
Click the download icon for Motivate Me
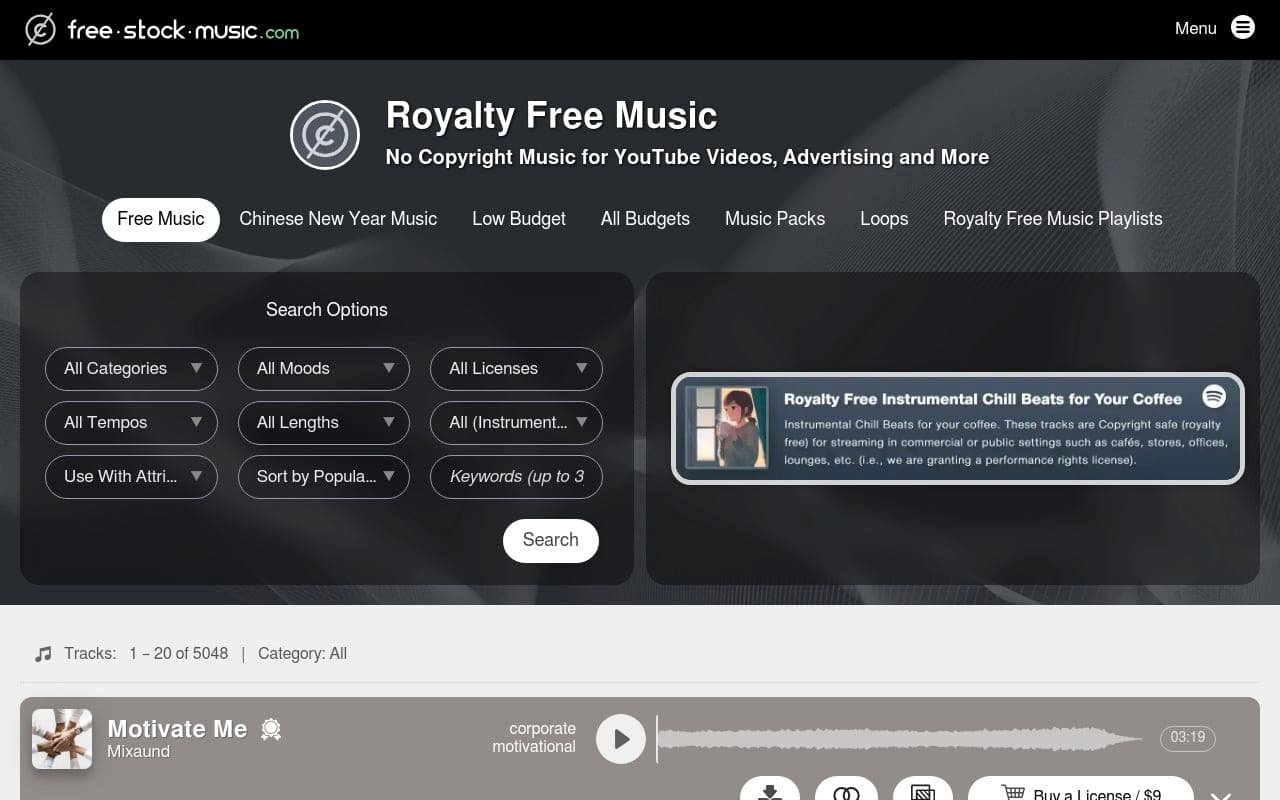point(769,793)
